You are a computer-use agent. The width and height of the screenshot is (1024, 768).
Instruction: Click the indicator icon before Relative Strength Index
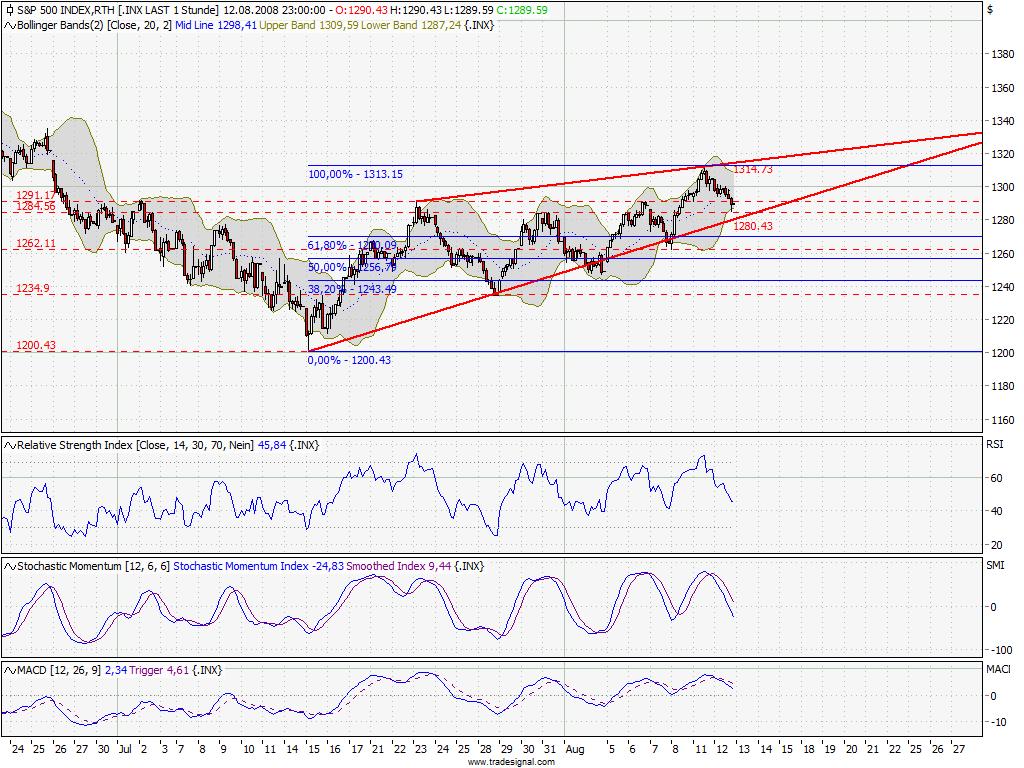coord(9,445)
